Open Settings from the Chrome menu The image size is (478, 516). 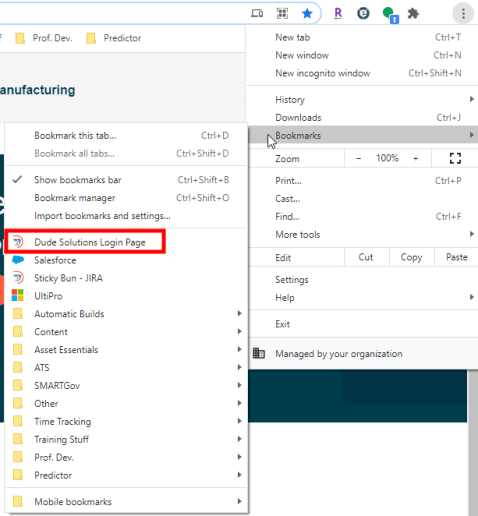click(363, 280)
